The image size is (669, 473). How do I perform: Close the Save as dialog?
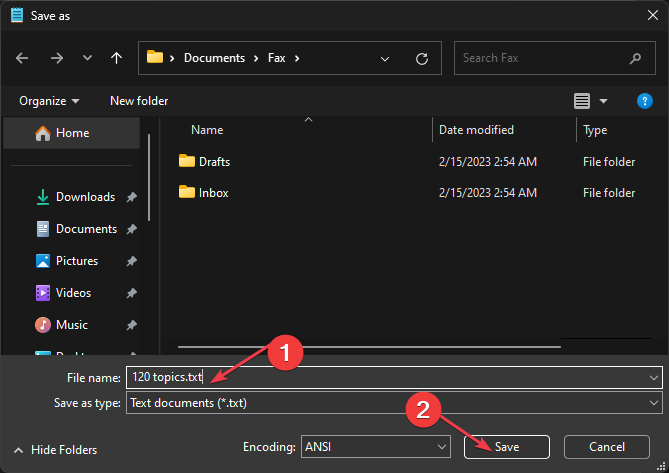tap(652, 15)
